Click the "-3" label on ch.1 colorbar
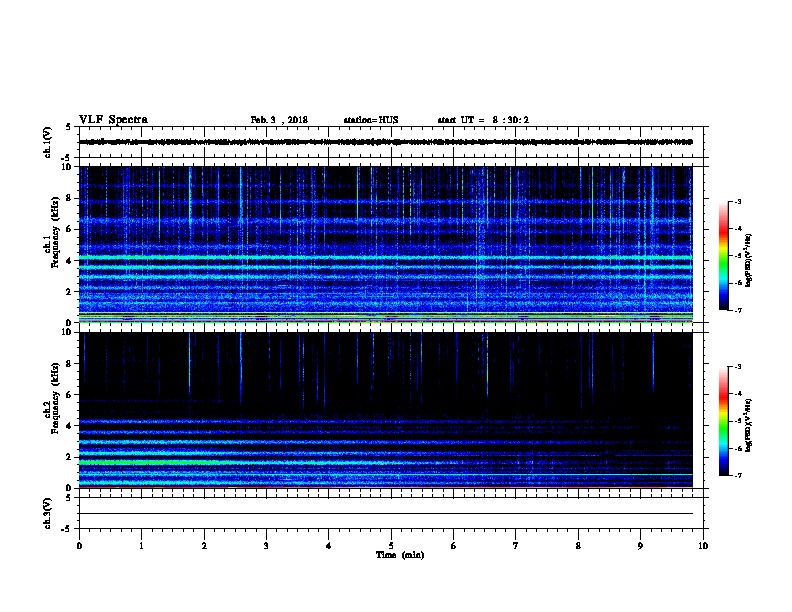Viewport: 792px width, 612px height. [737, 201]
